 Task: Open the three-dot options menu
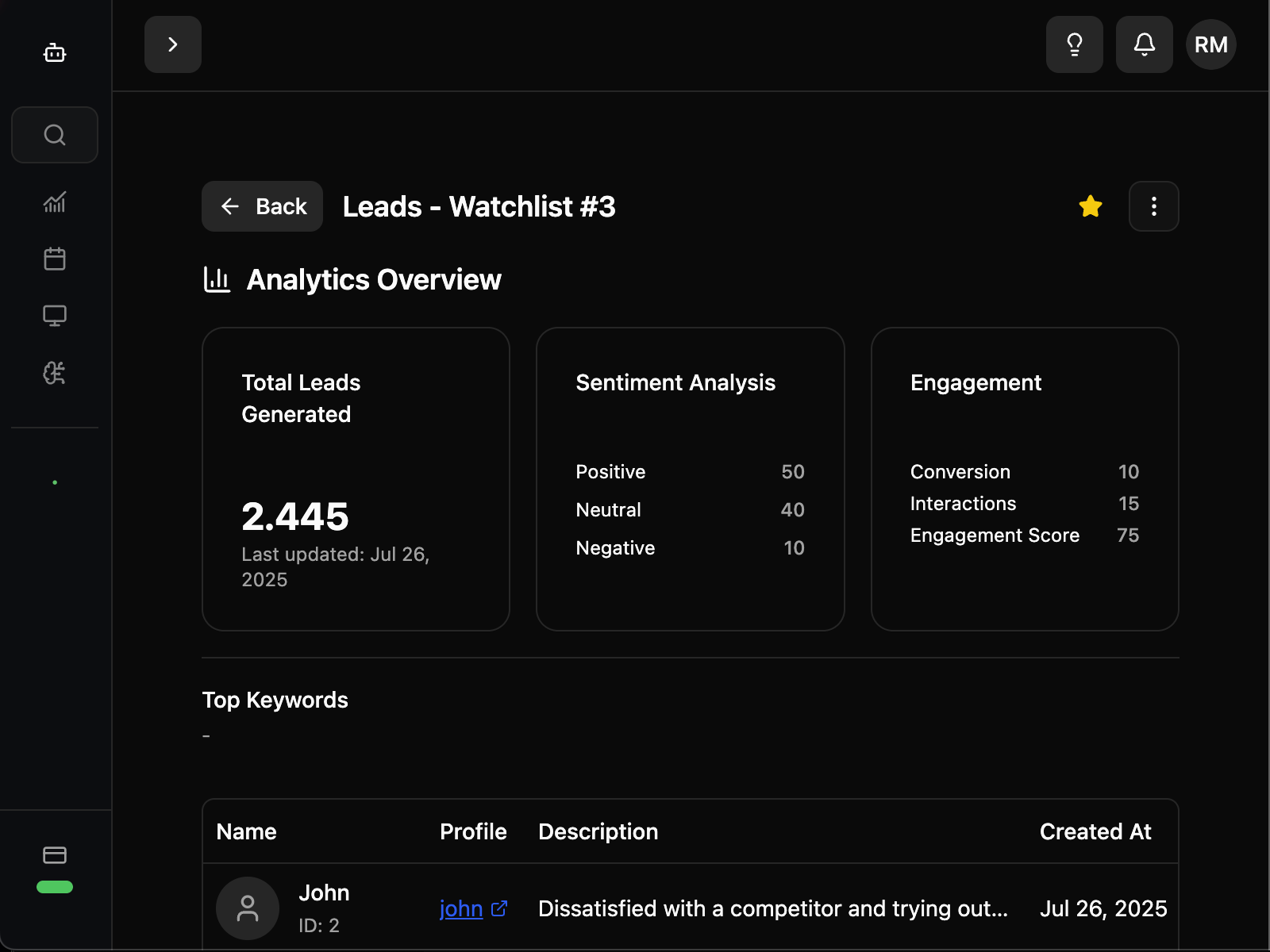pyautogui.click(x=1153, y=206)
